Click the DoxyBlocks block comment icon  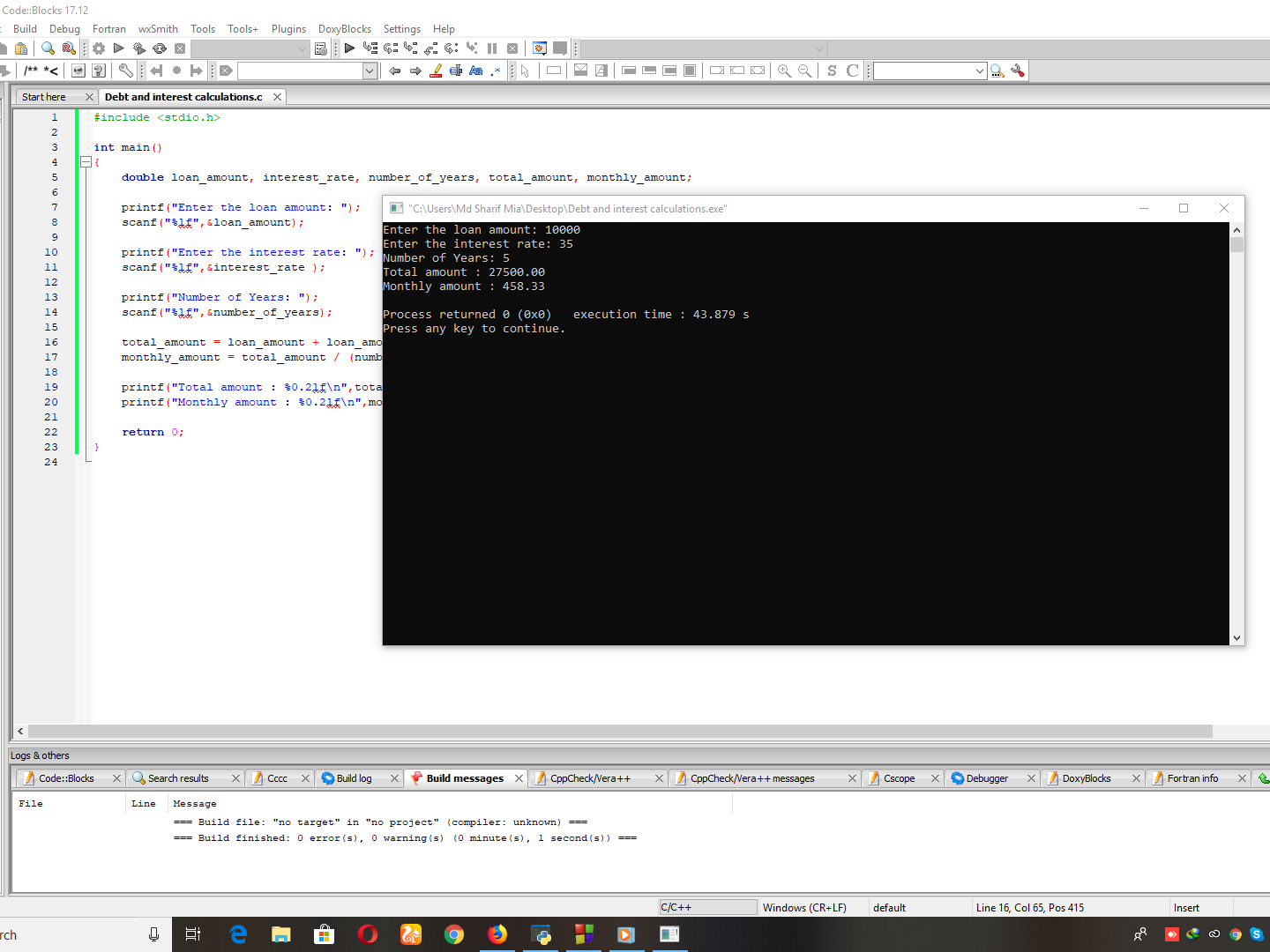(31, 71)
